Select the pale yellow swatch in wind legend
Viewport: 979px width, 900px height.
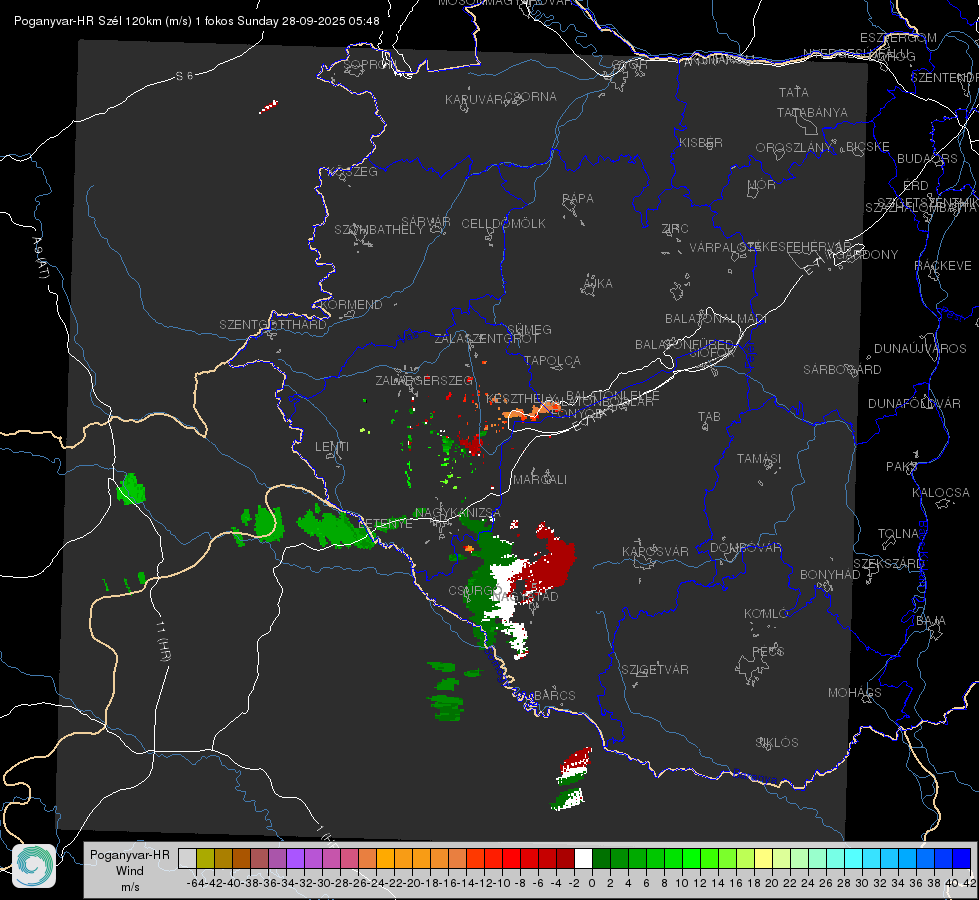764,858
